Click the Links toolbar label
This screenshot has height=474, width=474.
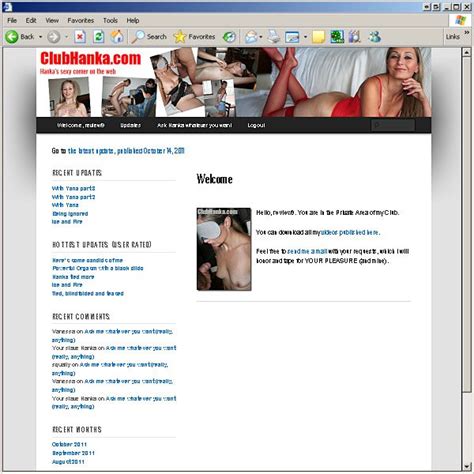click(453, 37)
